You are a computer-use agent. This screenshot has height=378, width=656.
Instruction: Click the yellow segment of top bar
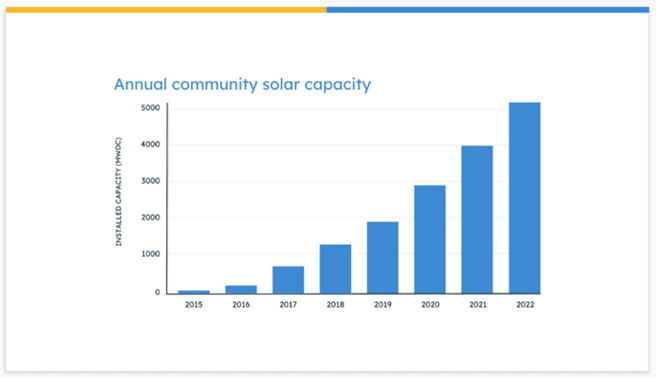tap(166, 10)
